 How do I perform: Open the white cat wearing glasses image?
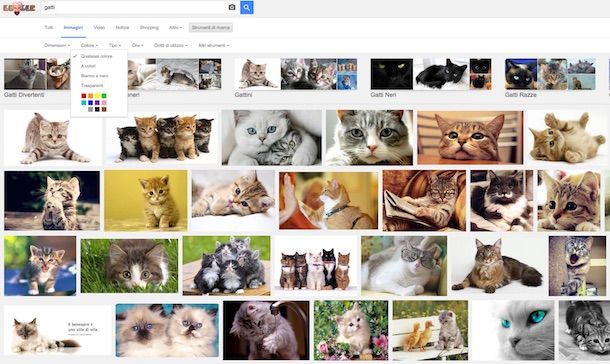tap(404, 266)
